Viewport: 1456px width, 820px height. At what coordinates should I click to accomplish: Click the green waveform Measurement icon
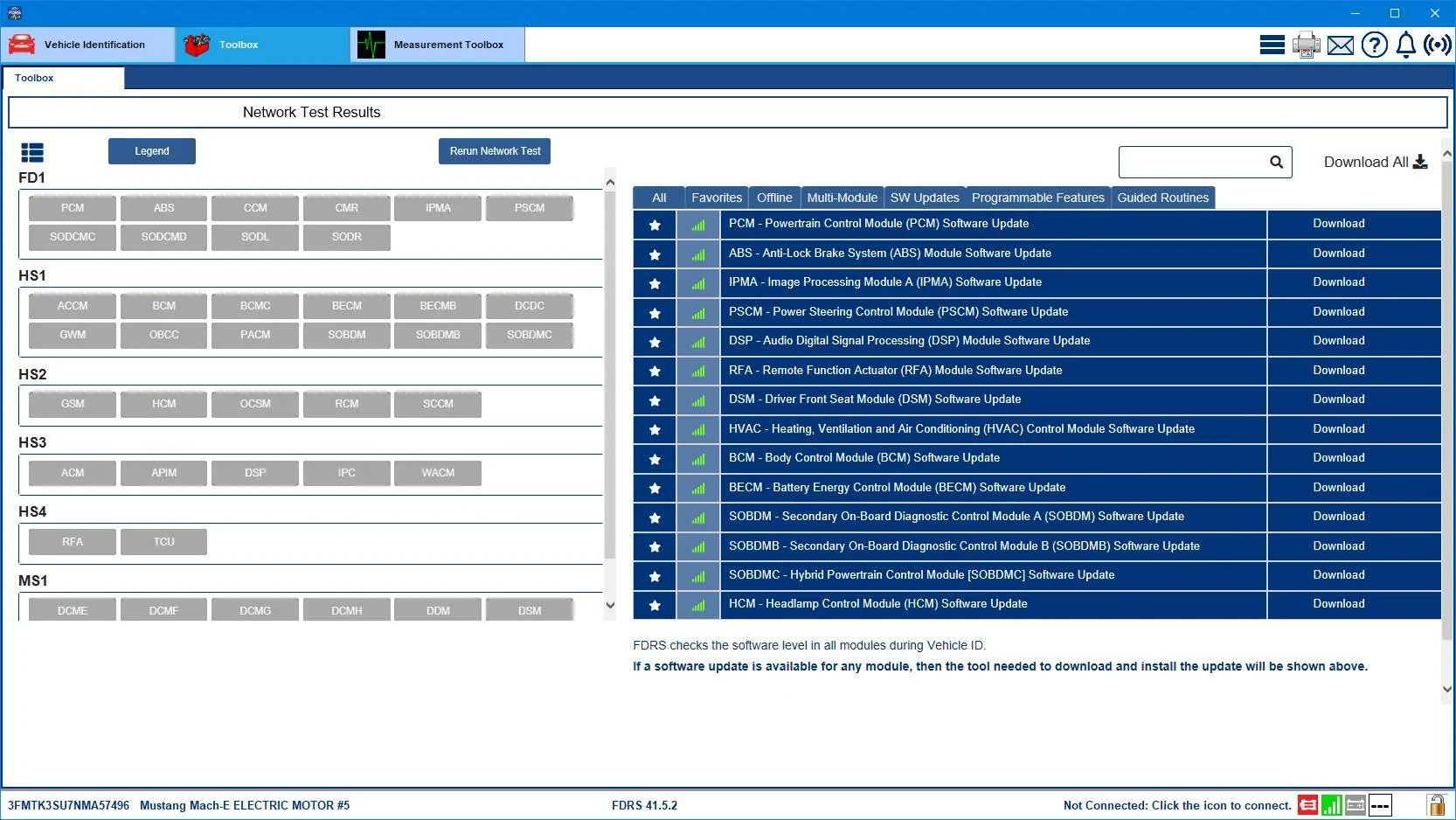pyautogui.click(x=371, y=45)
